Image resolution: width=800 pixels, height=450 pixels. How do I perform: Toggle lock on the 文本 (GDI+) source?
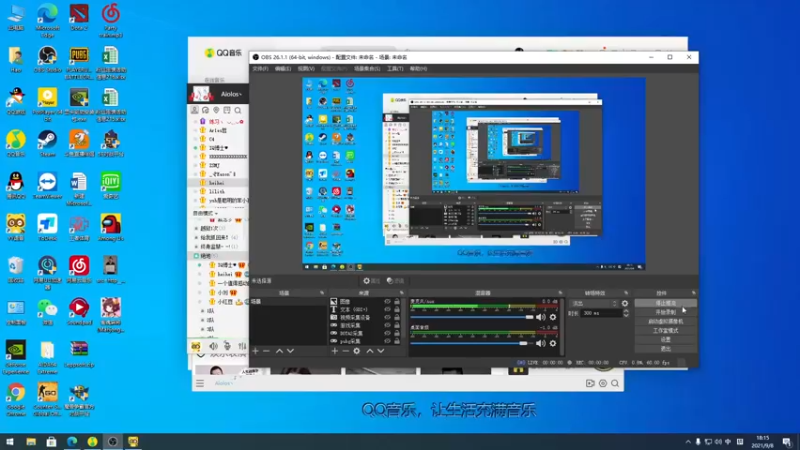point(397,309)
